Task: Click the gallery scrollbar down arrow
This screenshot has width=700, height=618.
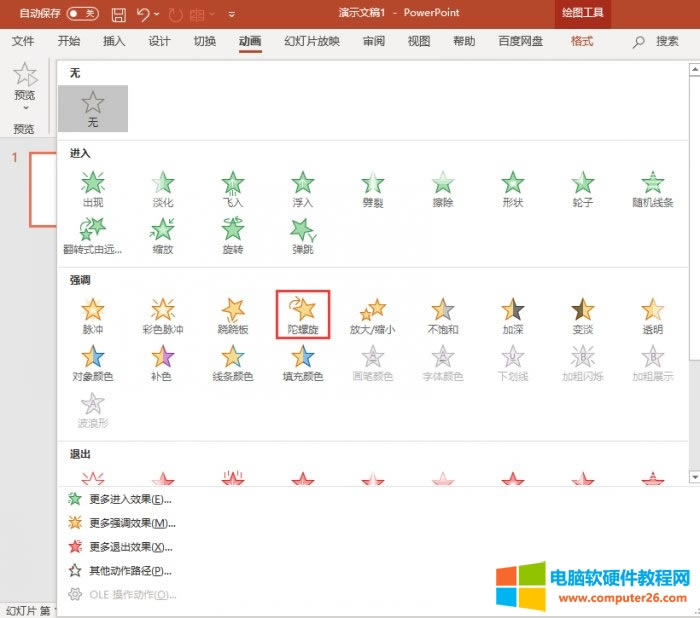Action: pos(694,477)
